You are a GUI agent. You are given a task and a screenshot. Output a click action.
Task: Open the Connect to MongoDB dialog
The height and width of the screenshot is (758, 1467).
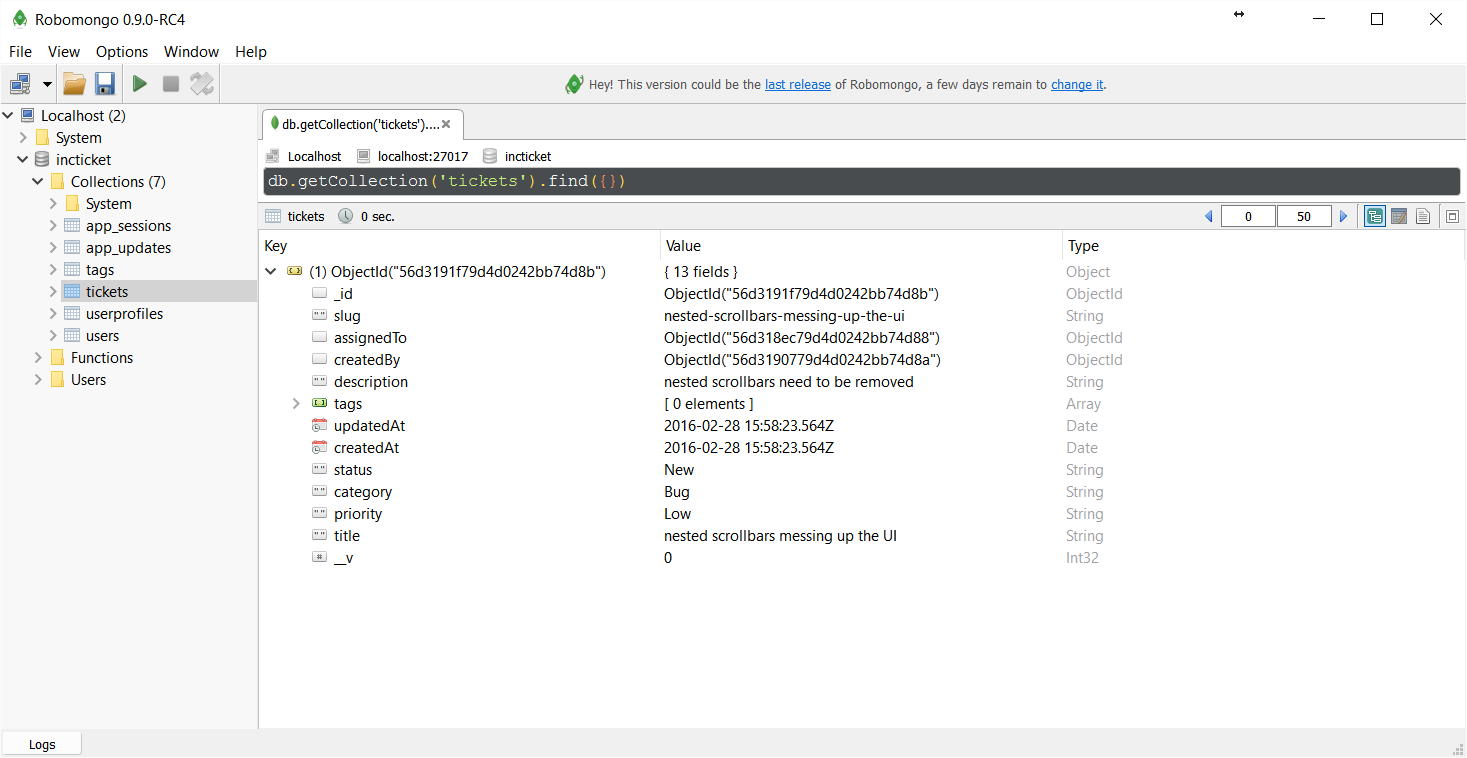(18, 83)
